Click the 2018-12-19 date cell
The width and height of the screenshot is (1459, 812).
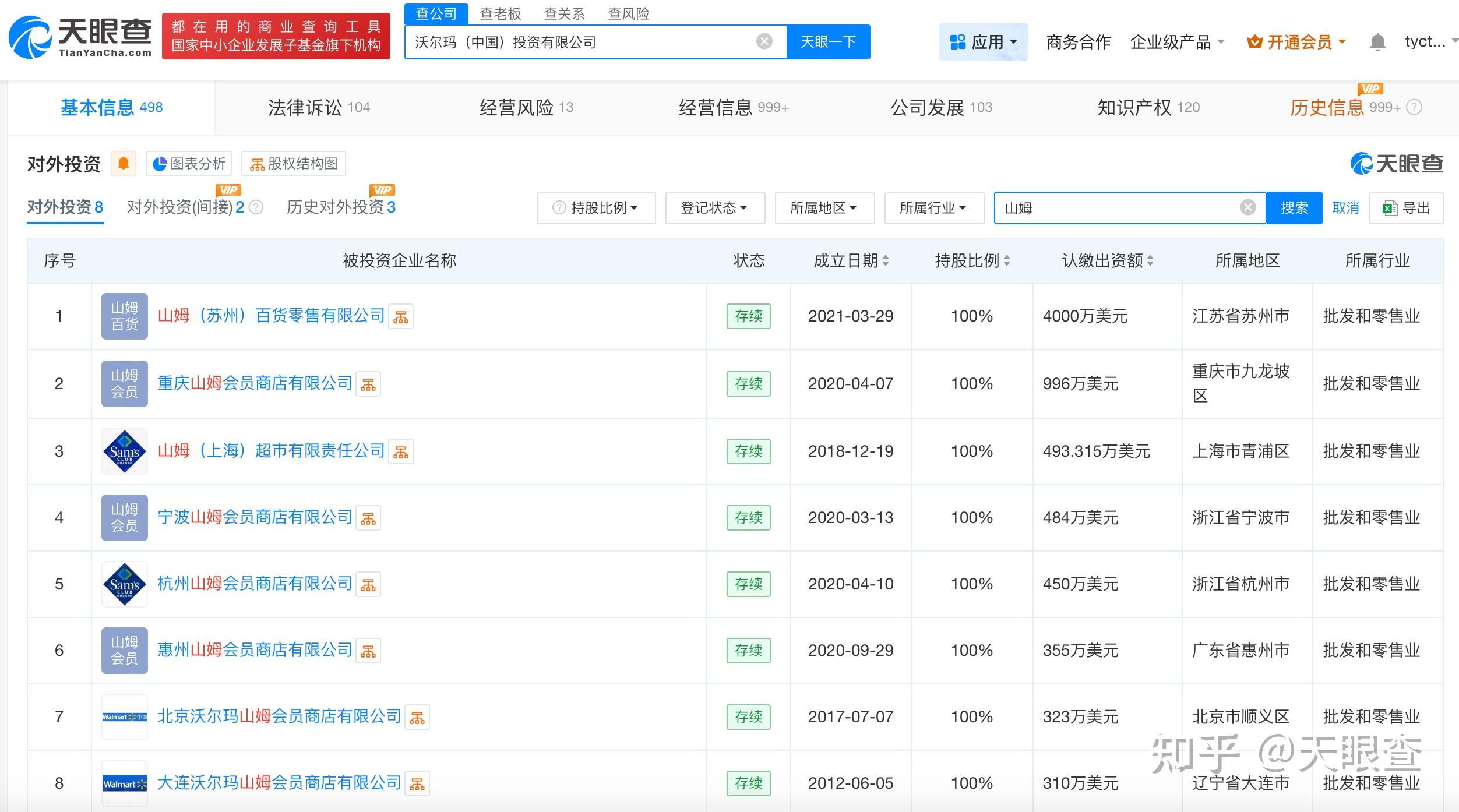(x=851, y=451)
